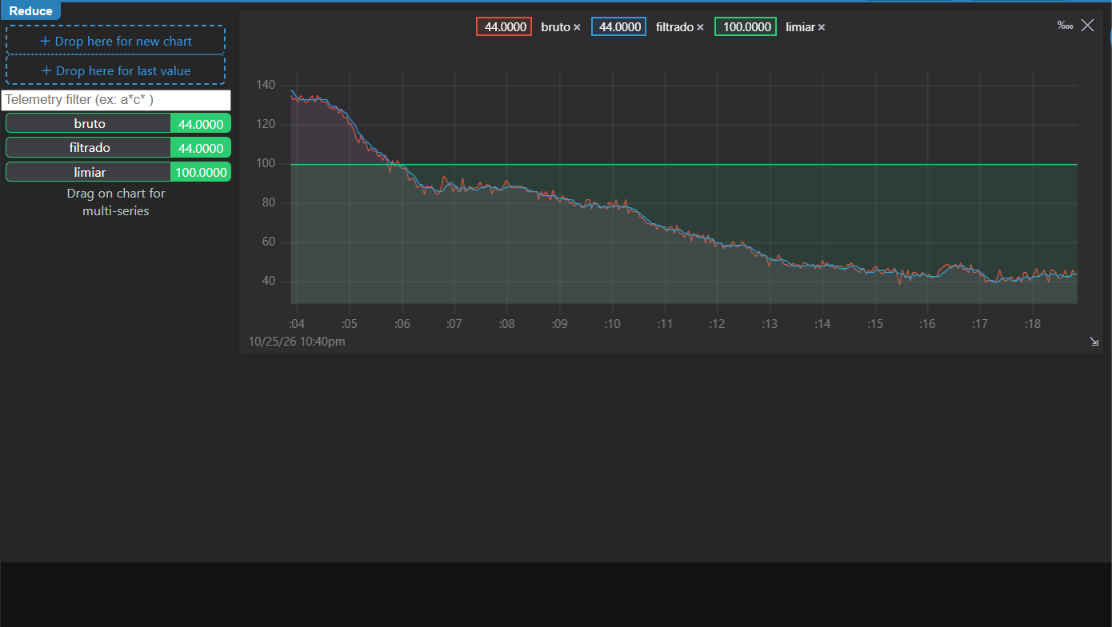Click the 'Drop here for new chart' zone
The width and height of the screenshot is (1112, 627).
pyautogui.click(x=116, y=41)
